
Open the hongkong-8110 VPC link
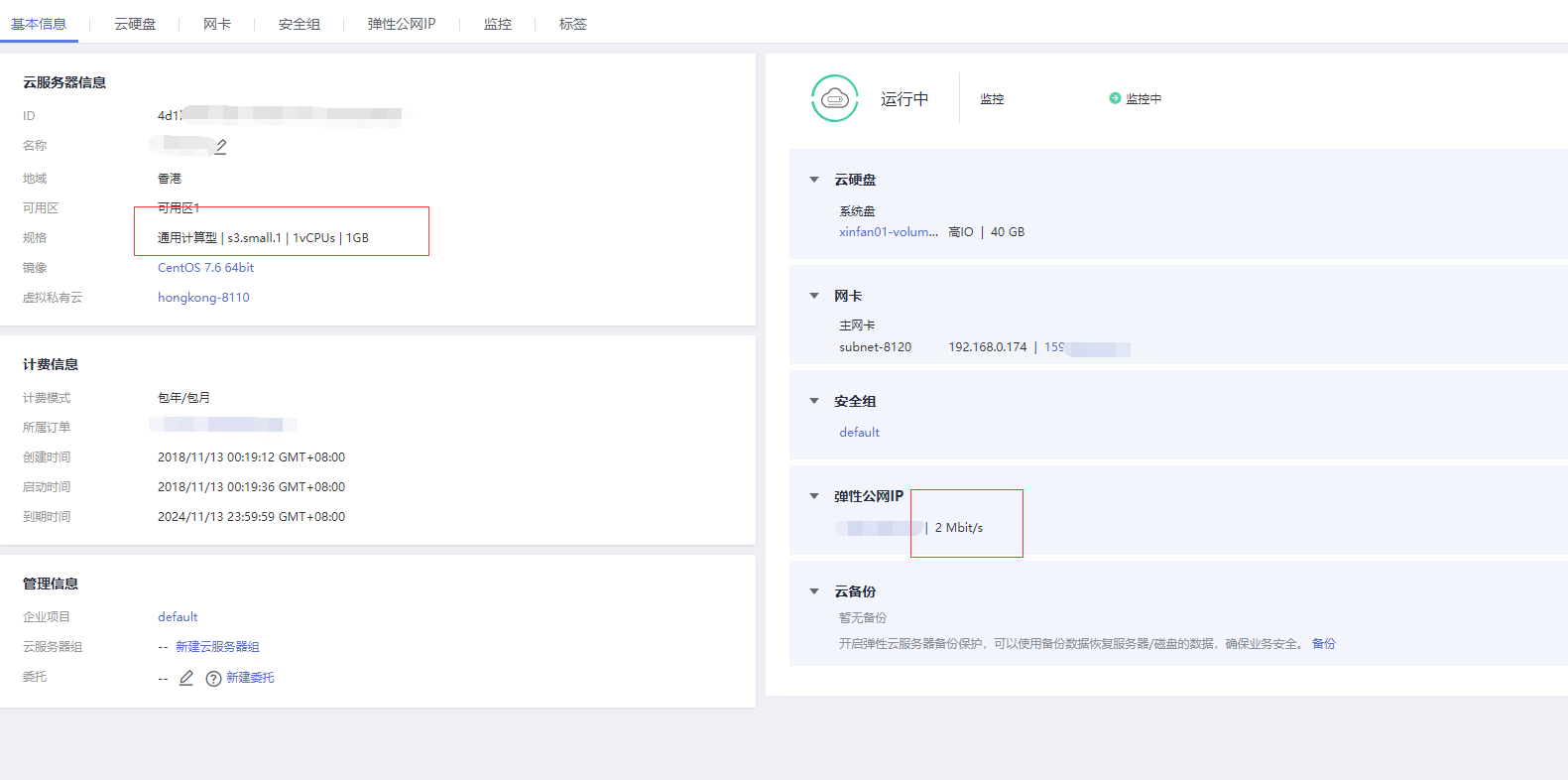203,298
